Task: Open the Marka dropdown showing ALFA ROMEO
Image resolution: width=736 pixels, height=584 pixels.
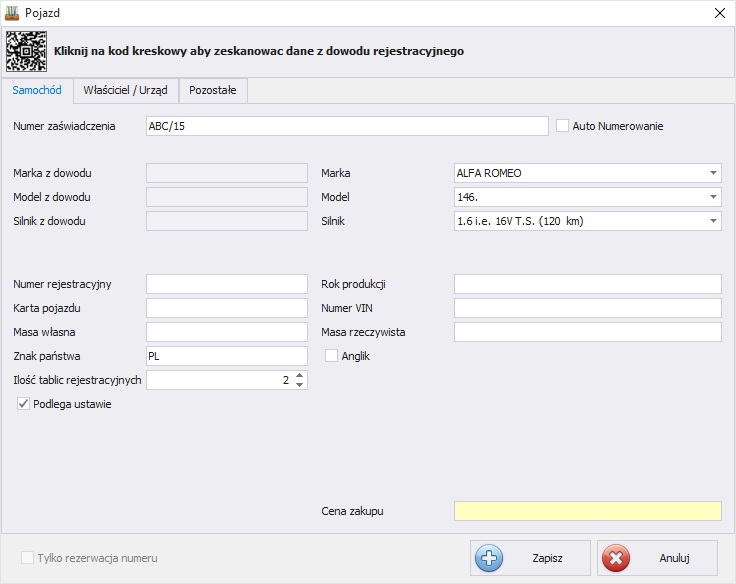Action: click(713, 173)
